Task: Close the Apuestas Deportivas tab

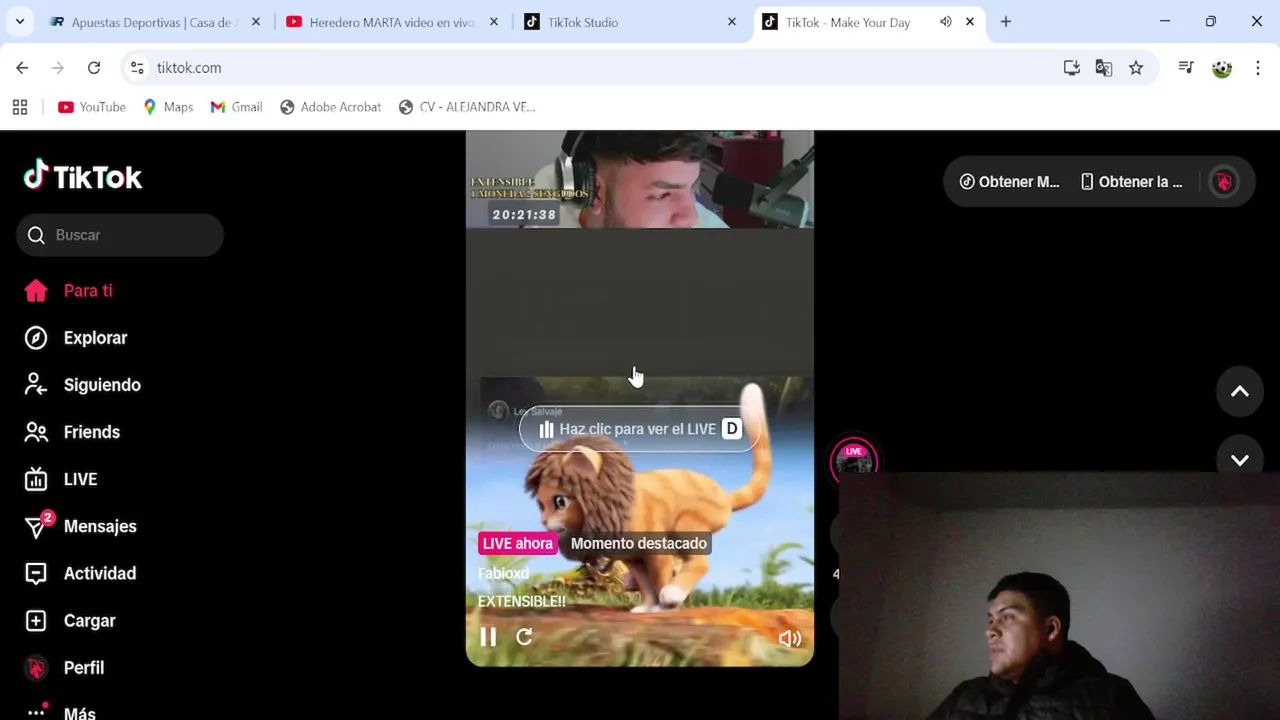Action: pyautogui.click(x=256, y=22)
